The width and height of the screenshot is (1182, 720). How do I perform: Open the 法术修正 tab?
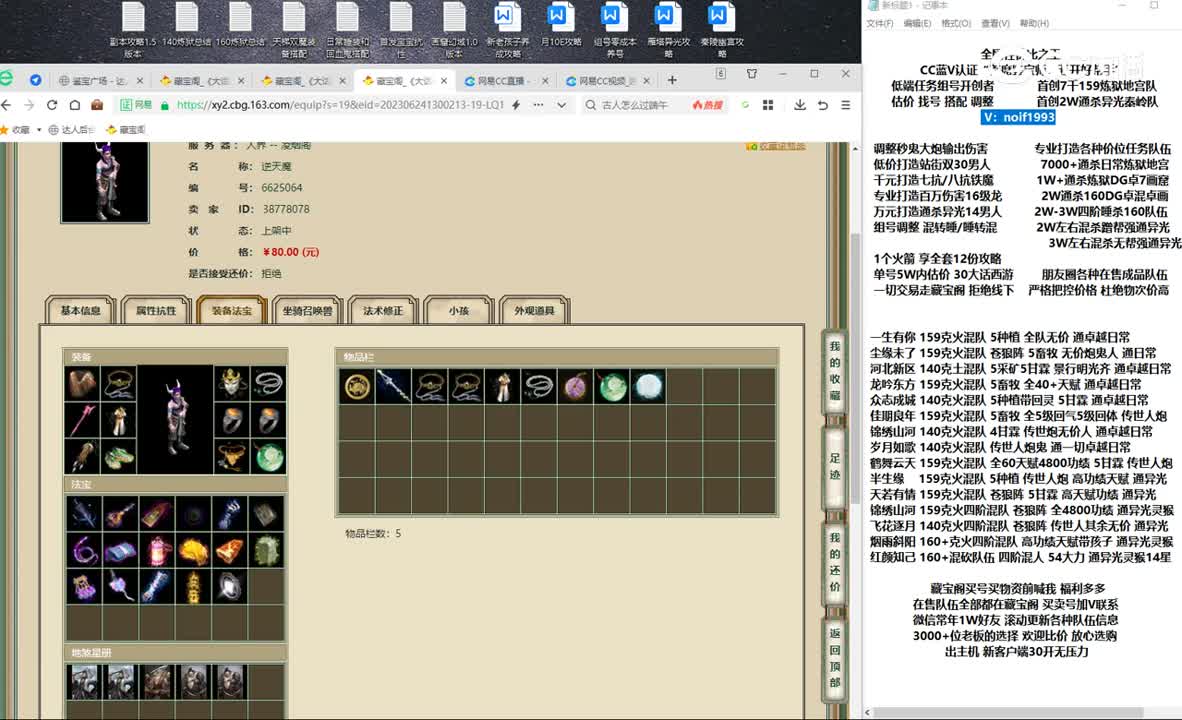coord(383,311)
